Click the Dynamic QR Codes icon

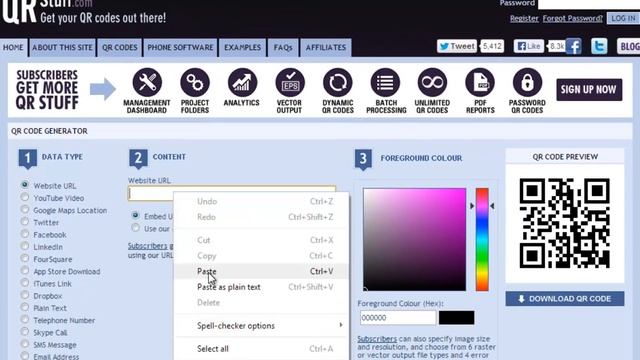click(x=338, y=83)
